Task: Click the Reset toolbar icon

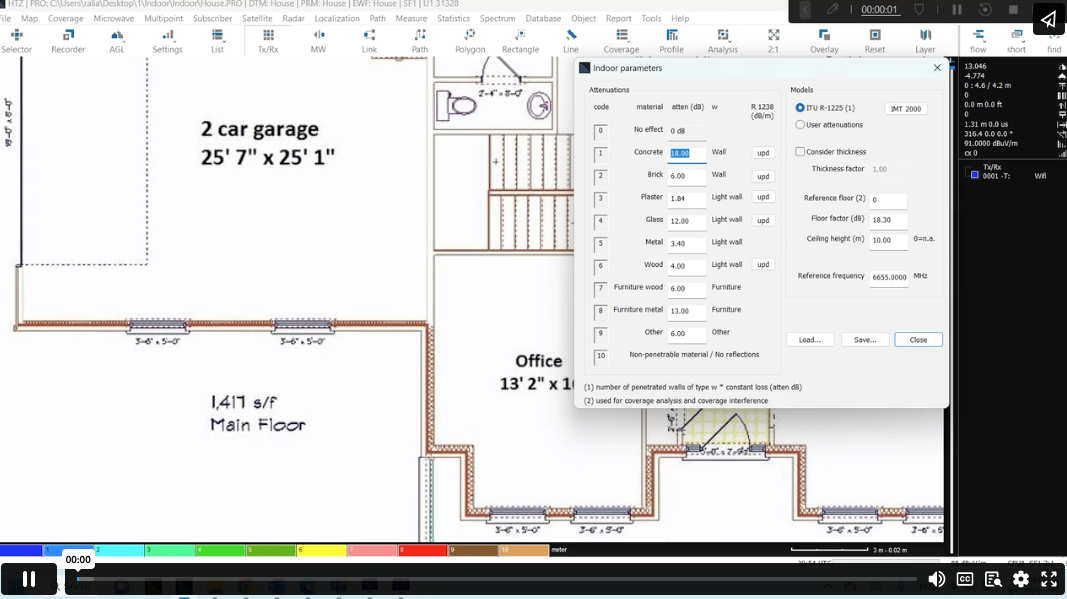Action: tap(875, 41)
